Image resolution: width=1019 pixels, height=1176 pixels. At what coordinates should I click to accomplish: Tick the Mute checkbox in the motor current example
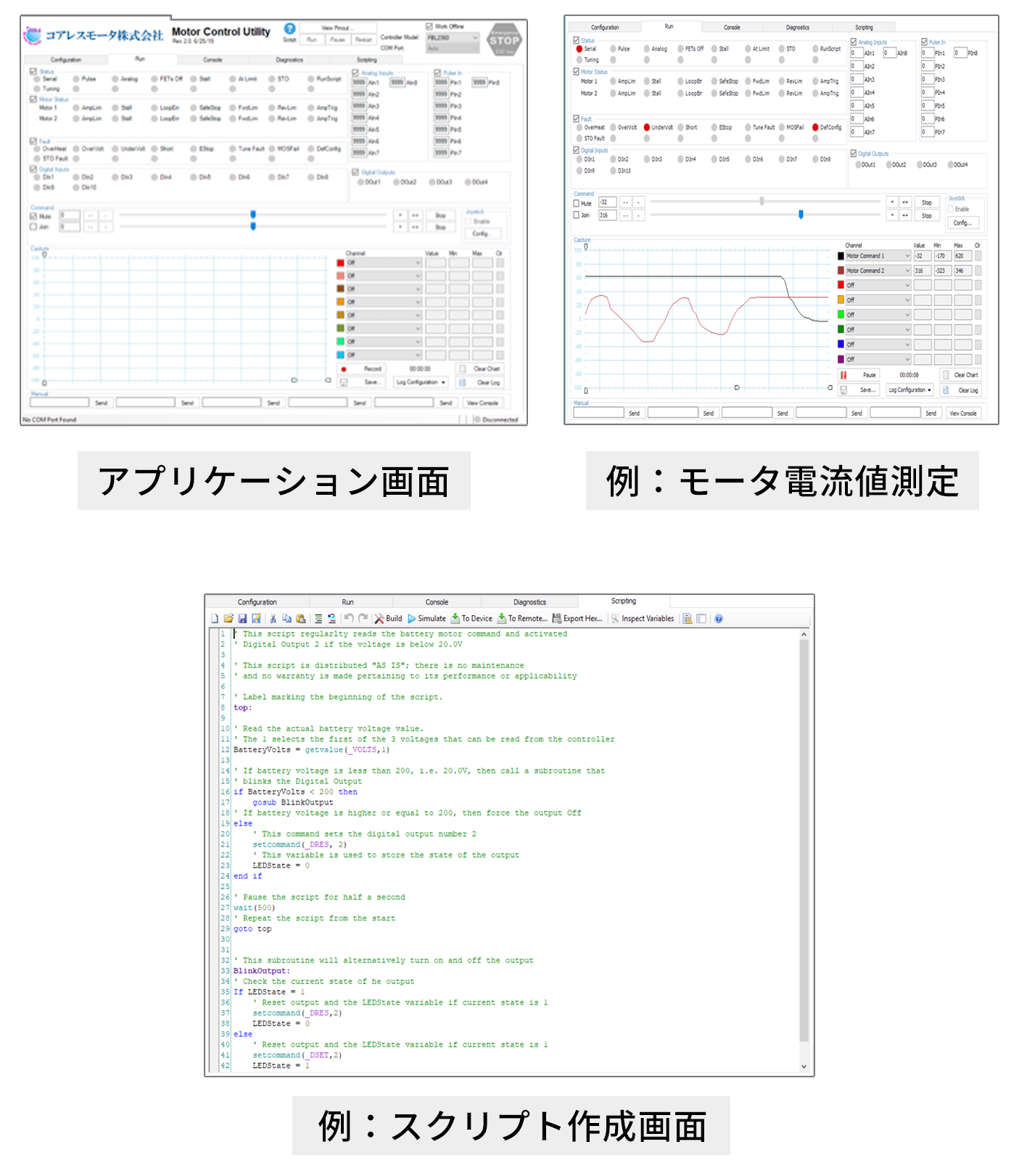pos(577,204)
